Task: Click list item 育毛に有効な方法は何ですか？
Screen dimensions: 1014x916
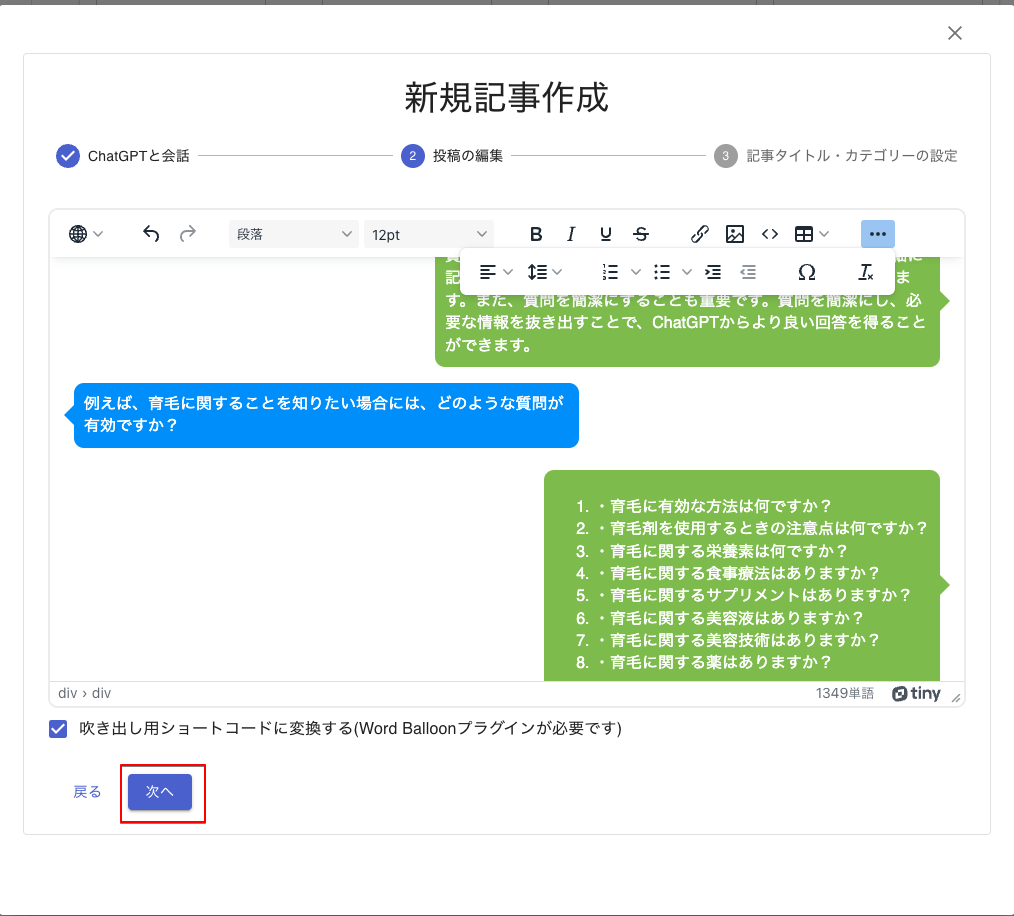Action: 720,506
